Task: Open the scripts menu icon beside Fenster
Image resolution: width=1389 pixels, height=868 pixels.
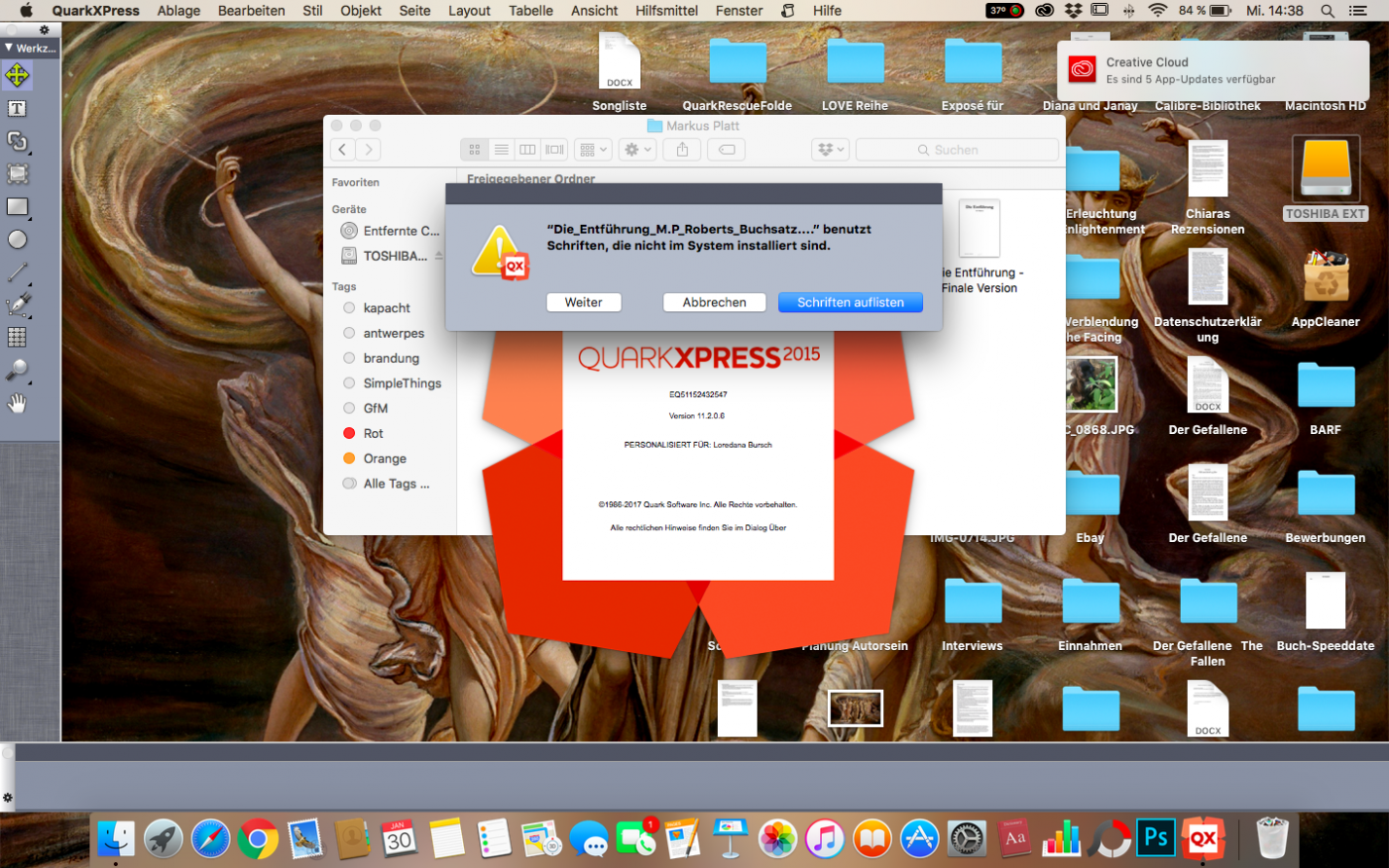Action: [x=788, y=11]
